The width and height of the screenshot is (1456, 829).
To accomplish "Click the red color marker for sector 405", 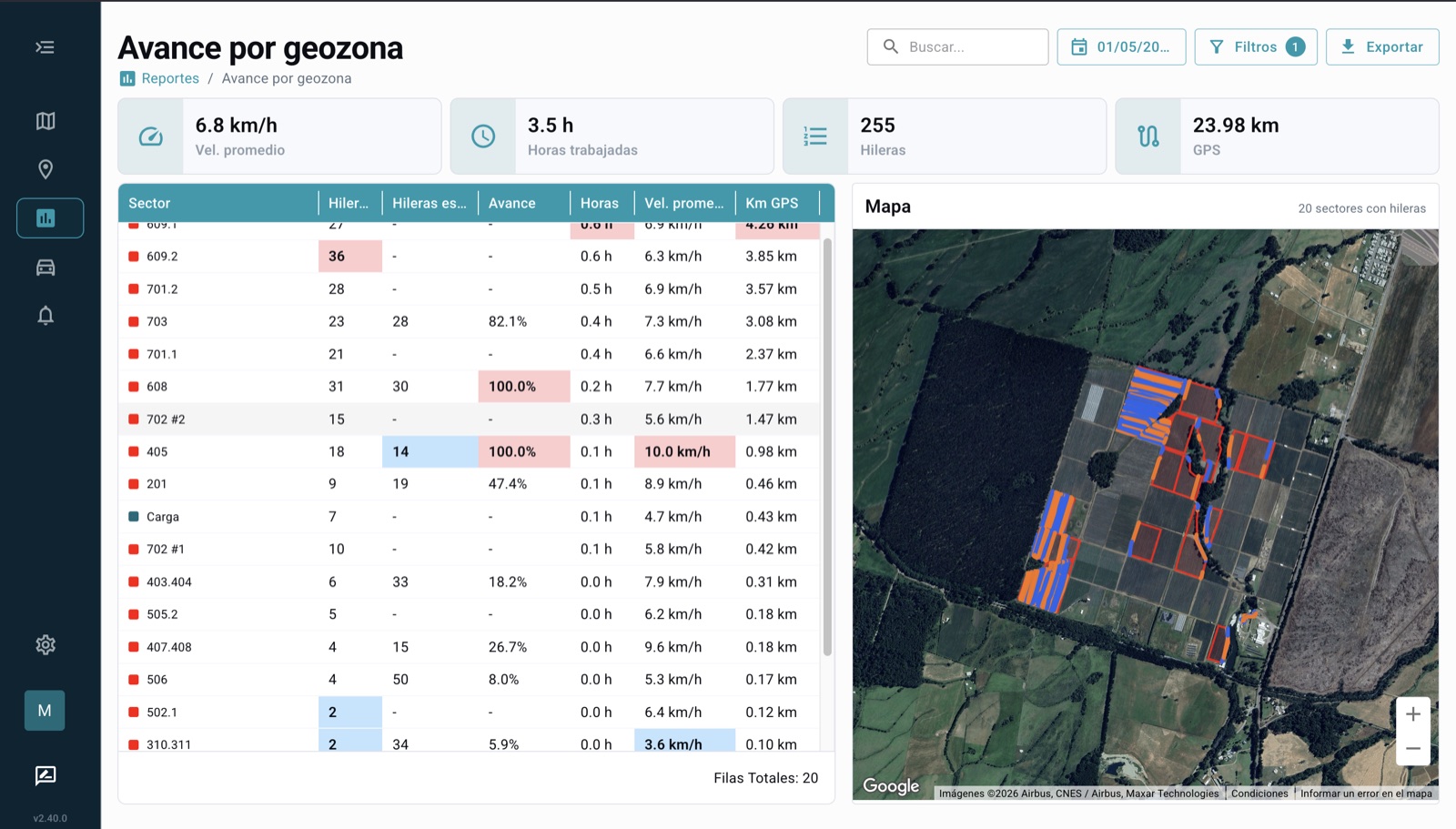I will click(x=134, y=451).
